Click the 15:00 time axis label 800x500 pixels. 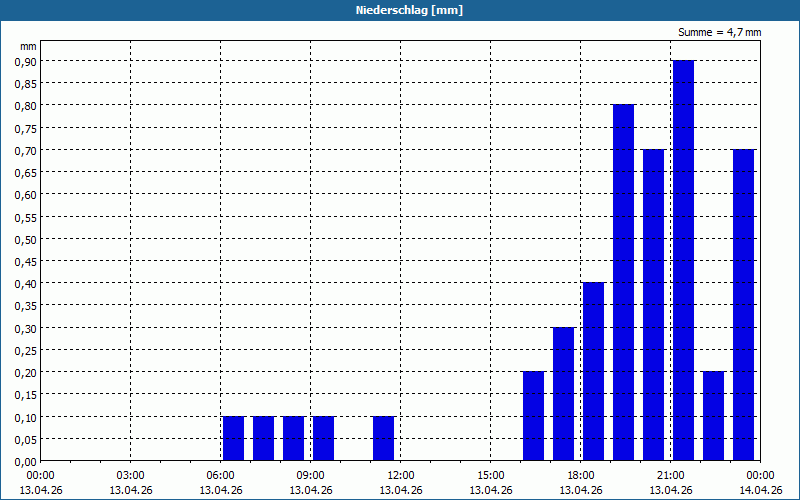[491, 476]
